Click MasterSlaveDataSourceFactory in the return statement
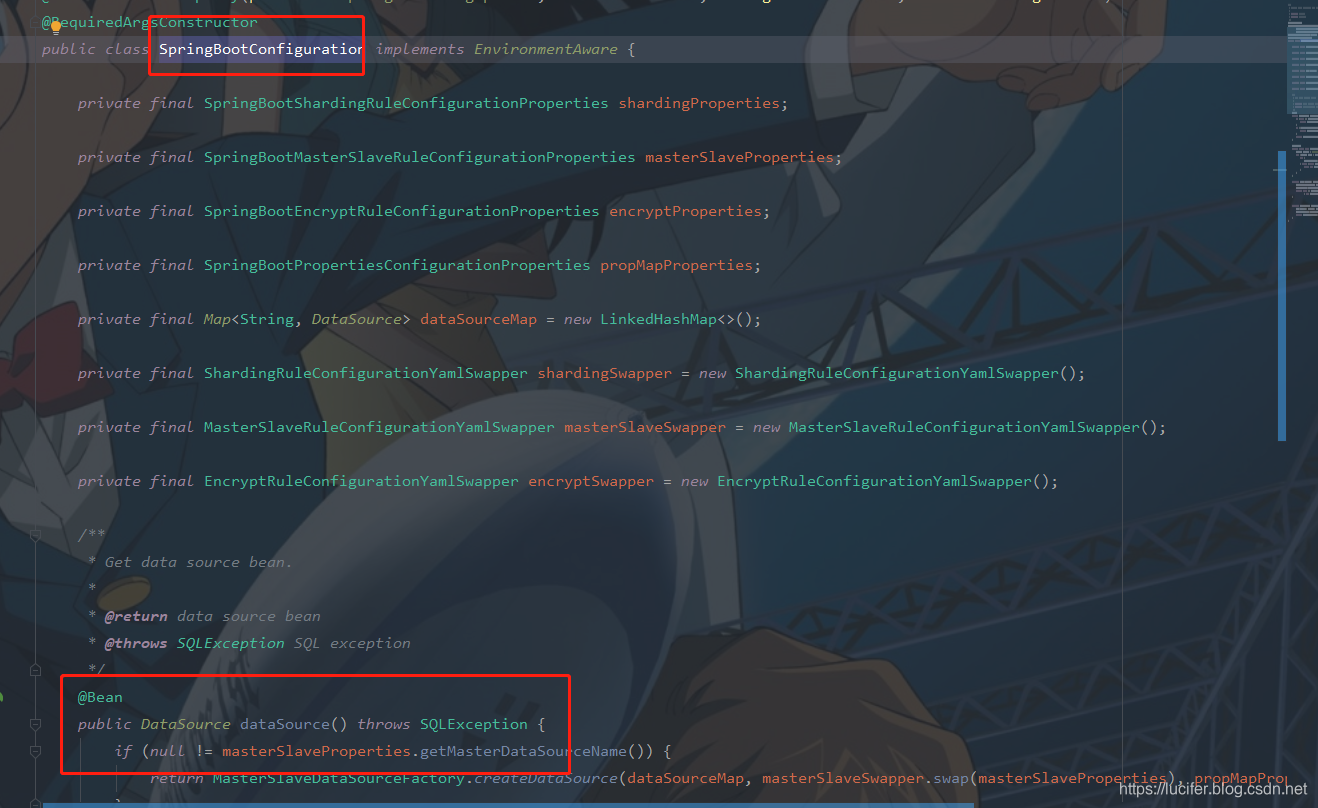Screen dimensions: 1318x808 339,778
